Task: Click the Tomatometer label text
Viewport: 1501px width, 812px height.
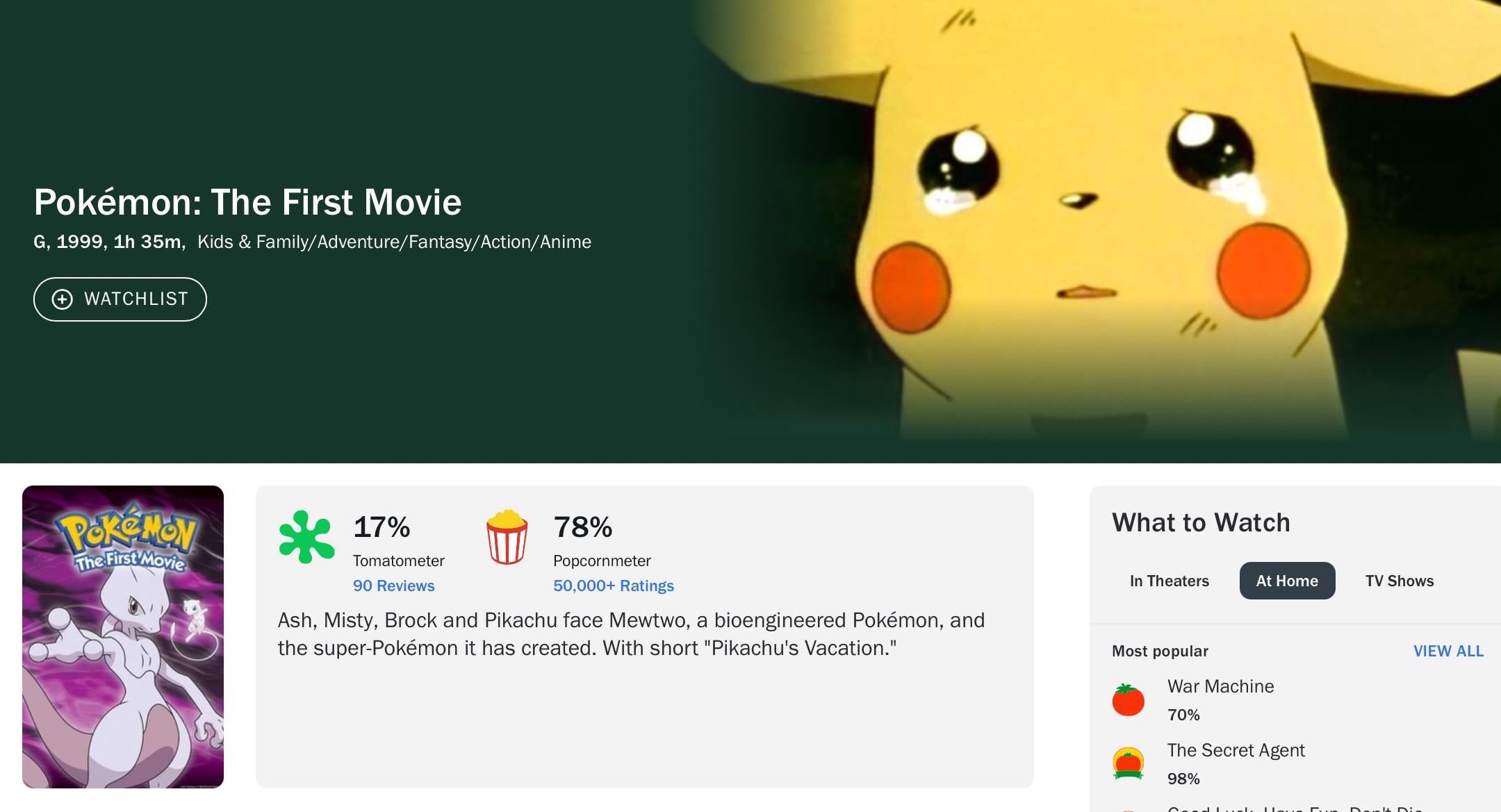Action: (398, 561)
